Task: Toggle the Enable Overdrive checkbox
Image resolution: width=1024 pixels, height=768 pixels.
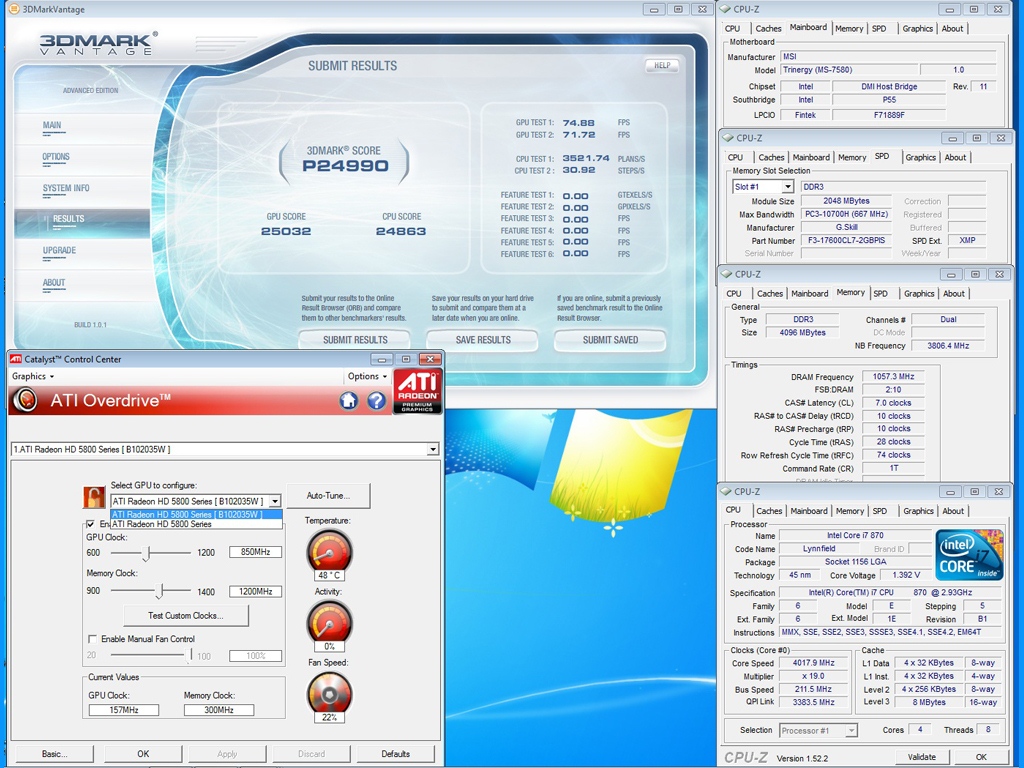Action: pyautogui.click(x=91, y=524)
